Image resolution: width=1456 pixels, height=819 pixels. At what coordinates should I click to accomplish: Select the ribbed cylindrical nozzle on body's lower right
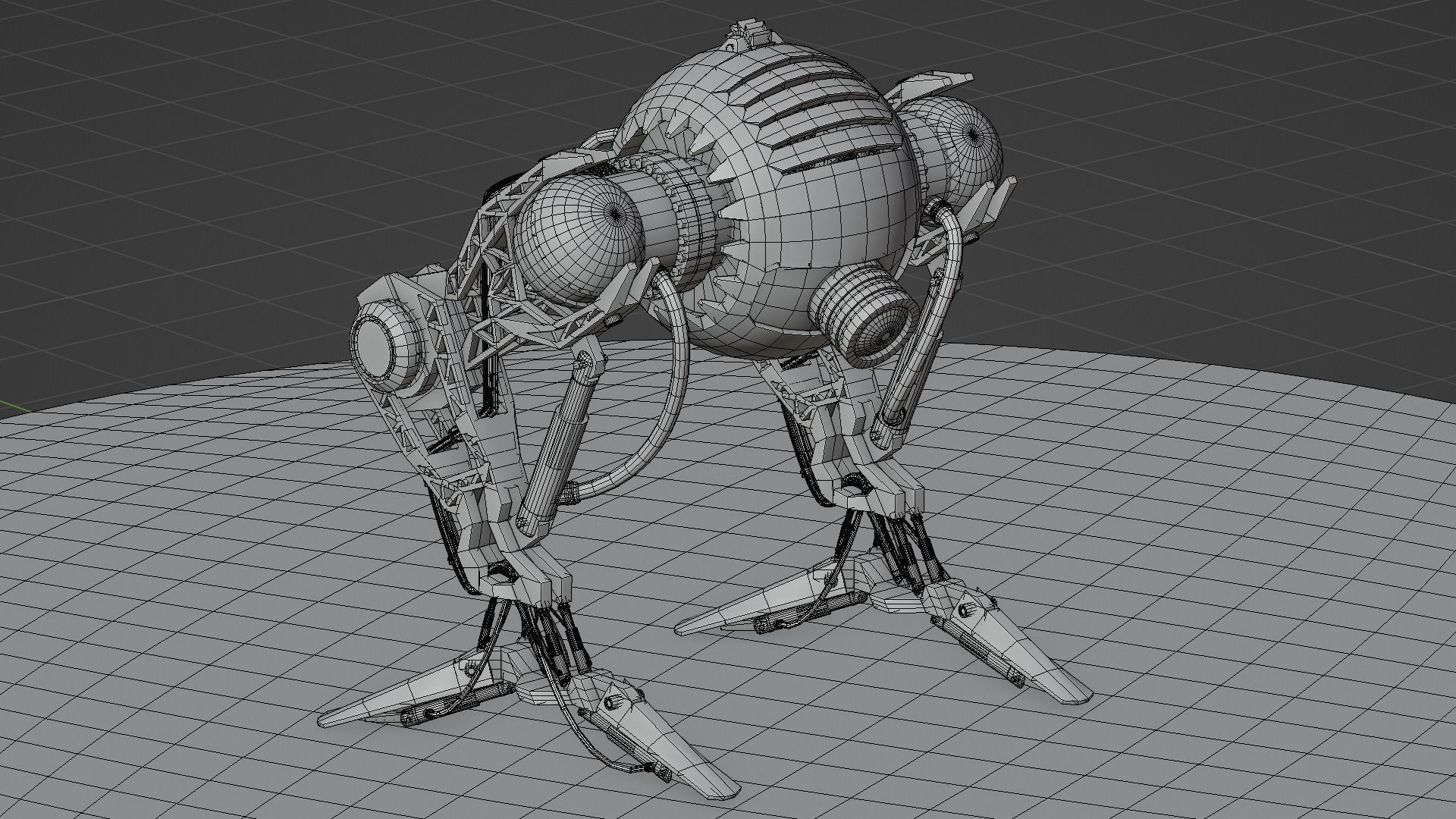864,316
